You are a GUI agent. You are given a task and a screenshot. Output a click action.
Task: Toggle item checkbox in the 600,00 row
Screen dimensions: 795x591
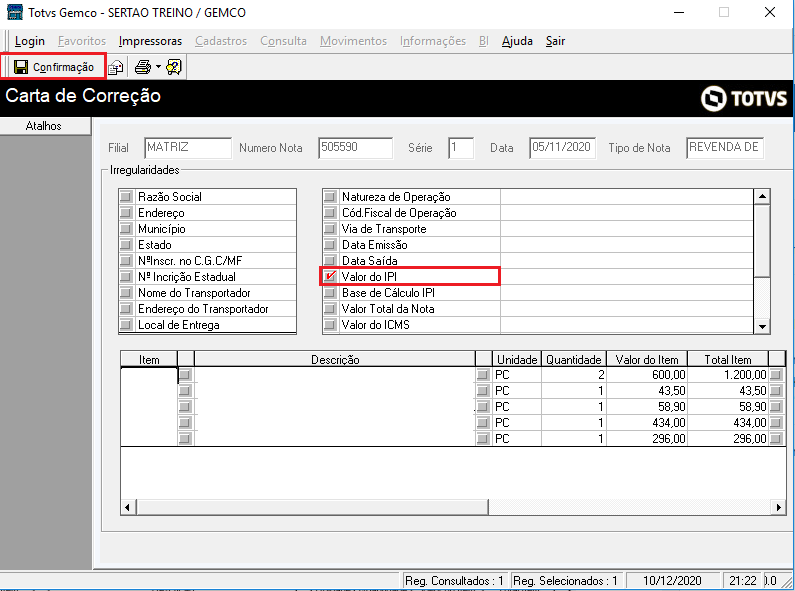pyautogui.click(x=185, y=375)
